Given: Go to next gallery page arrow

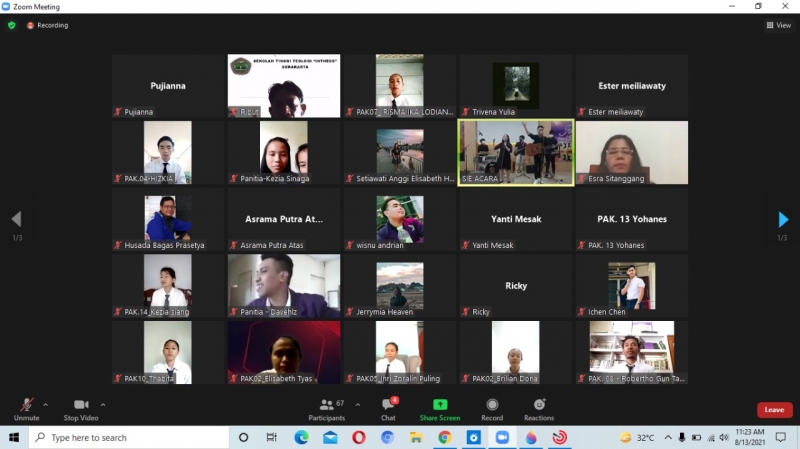Looking at the screenshot, I should 783,220.
